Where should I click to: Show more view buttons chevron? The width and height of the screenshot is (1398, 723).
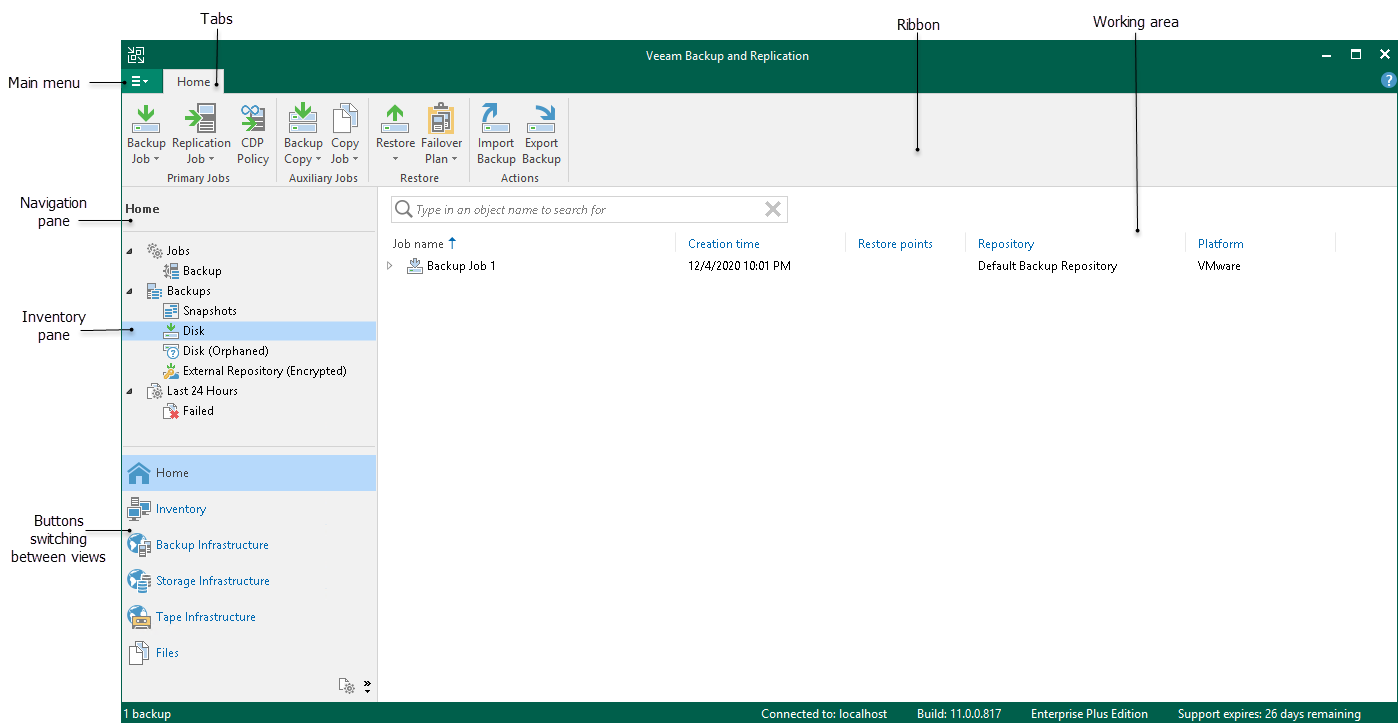tap(367, 687)
